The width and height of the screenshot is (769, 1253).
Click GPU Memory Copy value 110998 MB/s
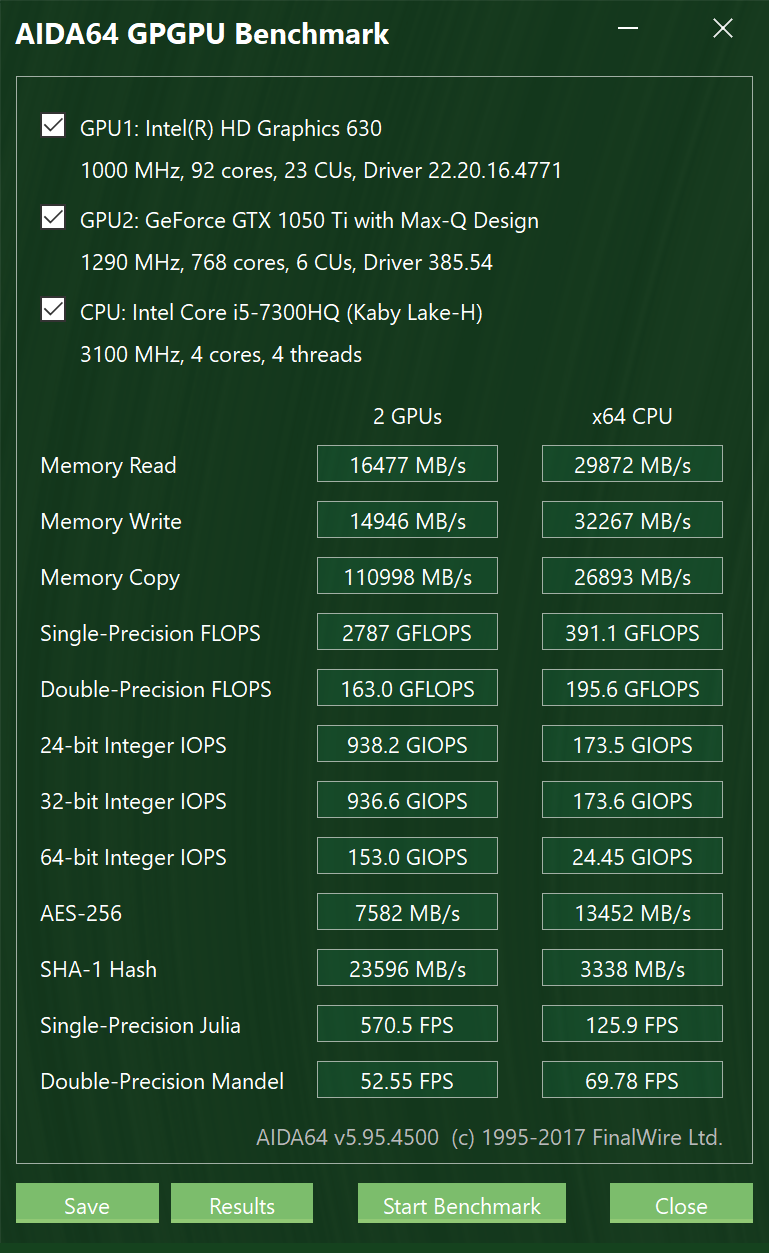(x=407, y=577)
